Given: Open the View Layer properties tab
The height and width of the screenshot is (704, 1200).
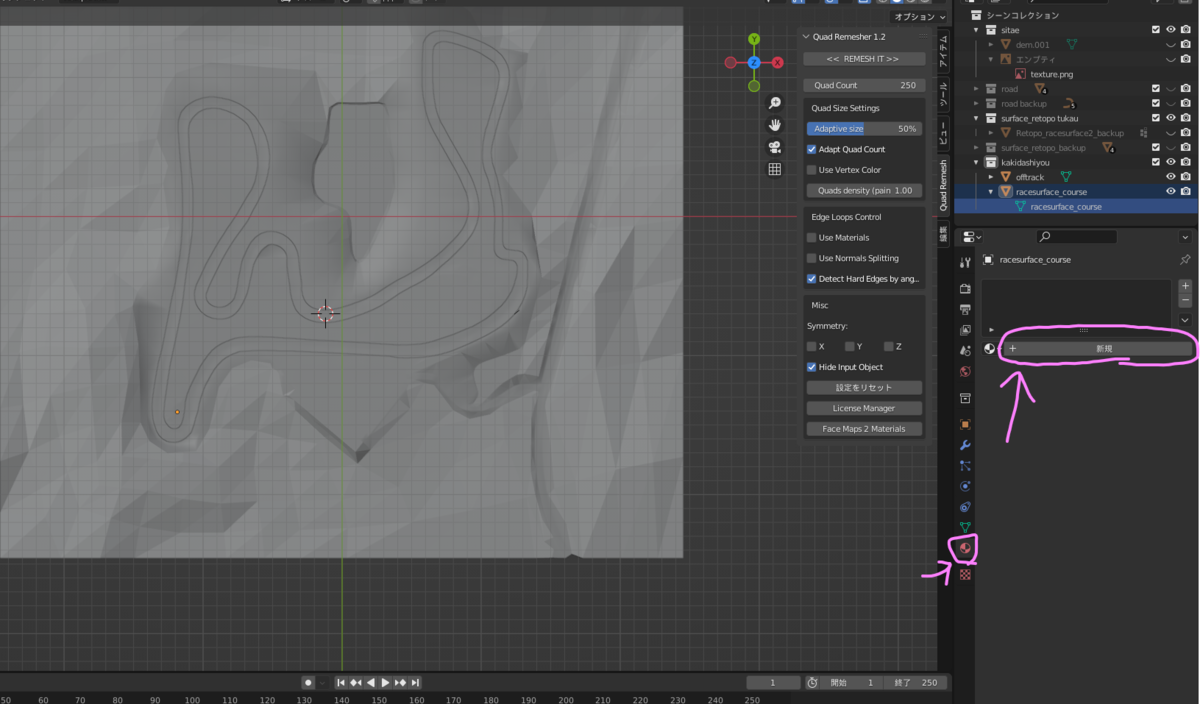Looking at the screenshot, I should click(x=965, y=330).
